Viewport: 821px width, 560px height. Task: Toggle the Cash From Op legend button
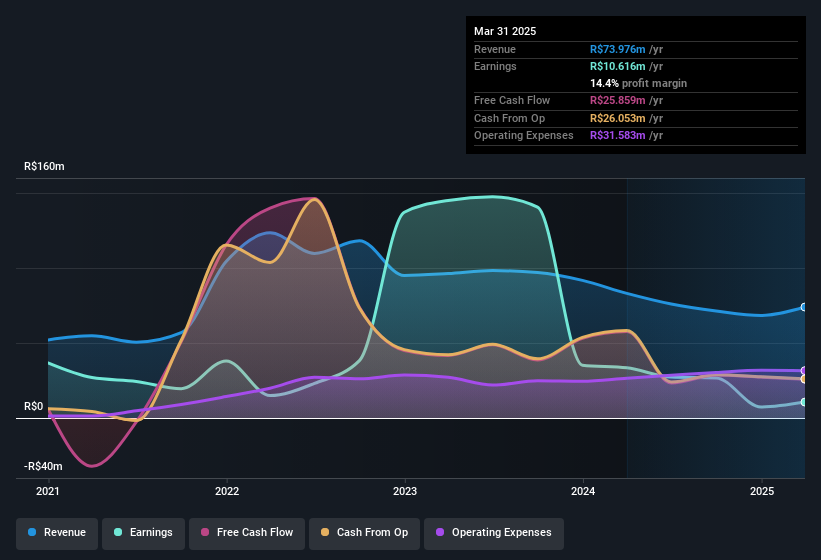tap(364, 533)
